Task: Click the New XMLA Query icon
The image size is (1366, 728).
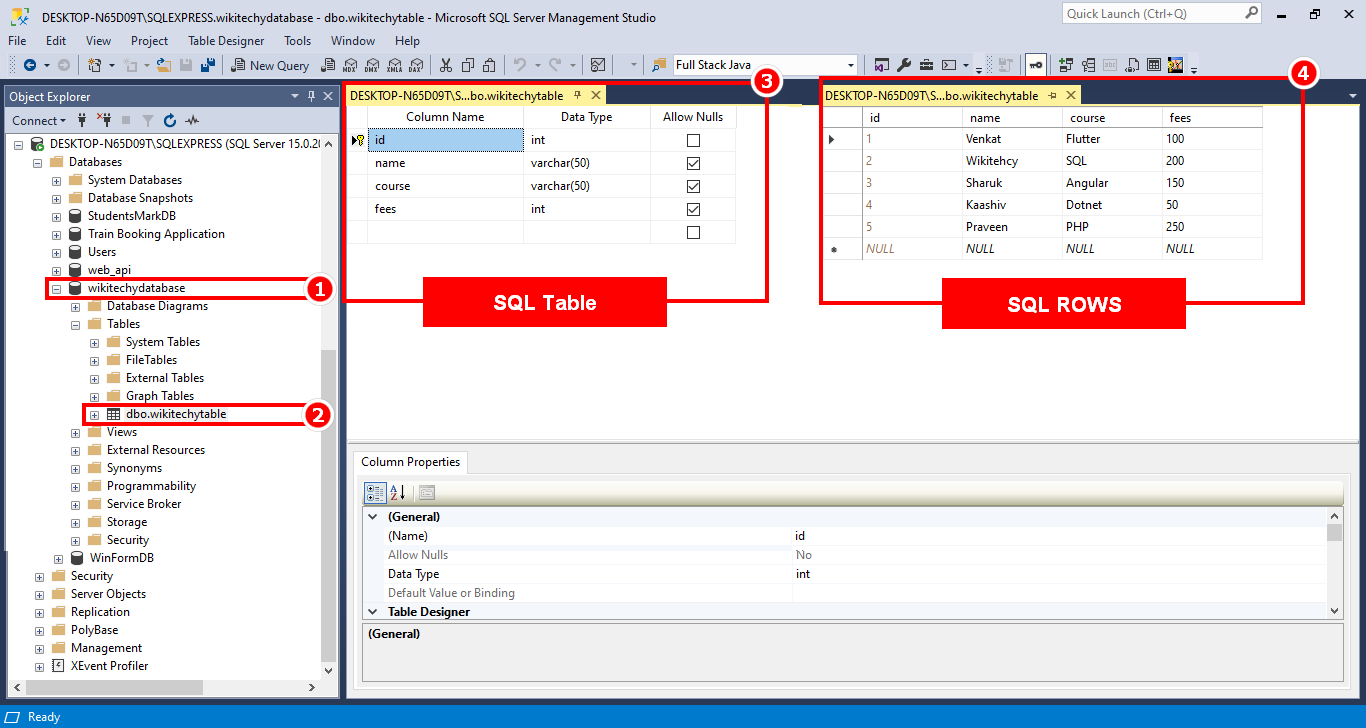Action: (394, 65)
